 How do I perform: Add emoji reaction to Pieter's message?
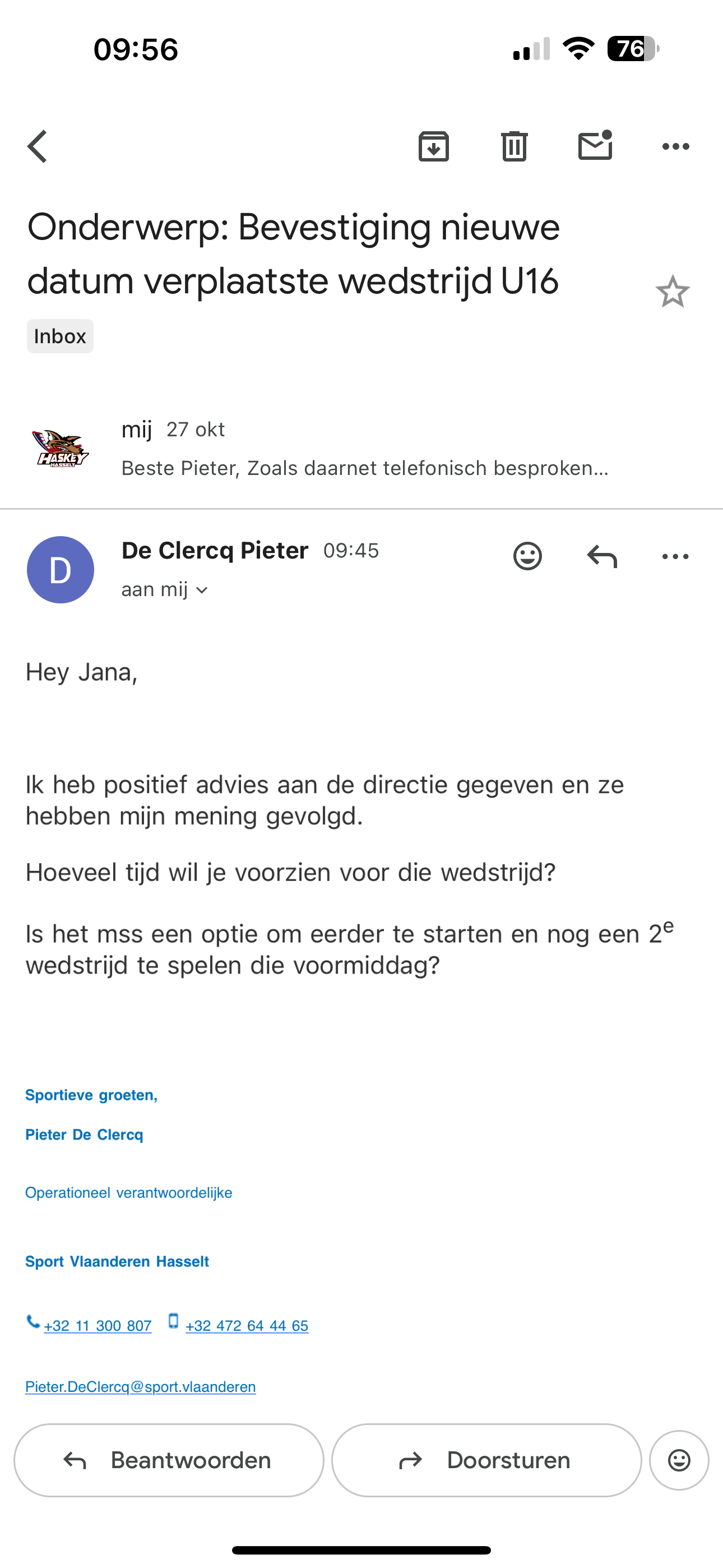[527, 556]
